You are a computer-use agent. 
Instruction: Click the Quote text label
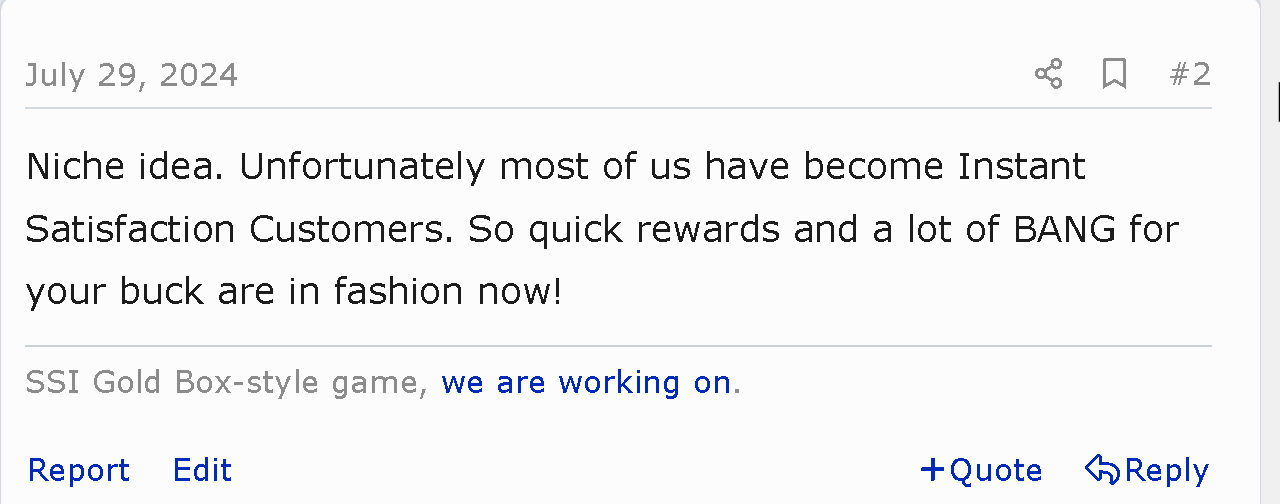(x=995, y=470)
